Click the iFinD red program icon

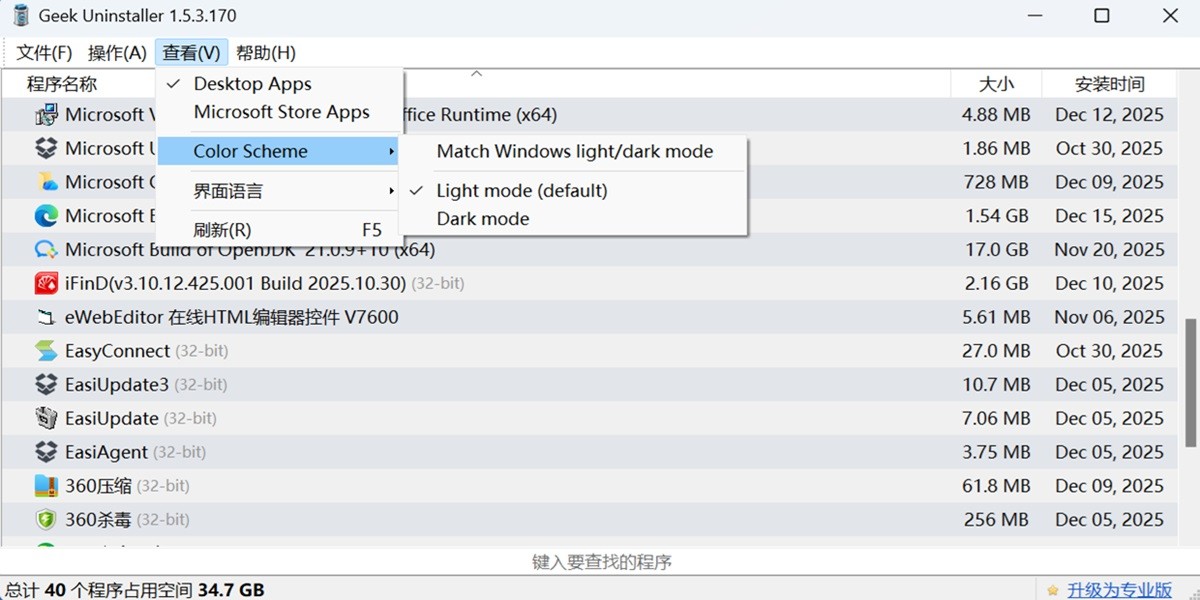(x=46, y=284)
